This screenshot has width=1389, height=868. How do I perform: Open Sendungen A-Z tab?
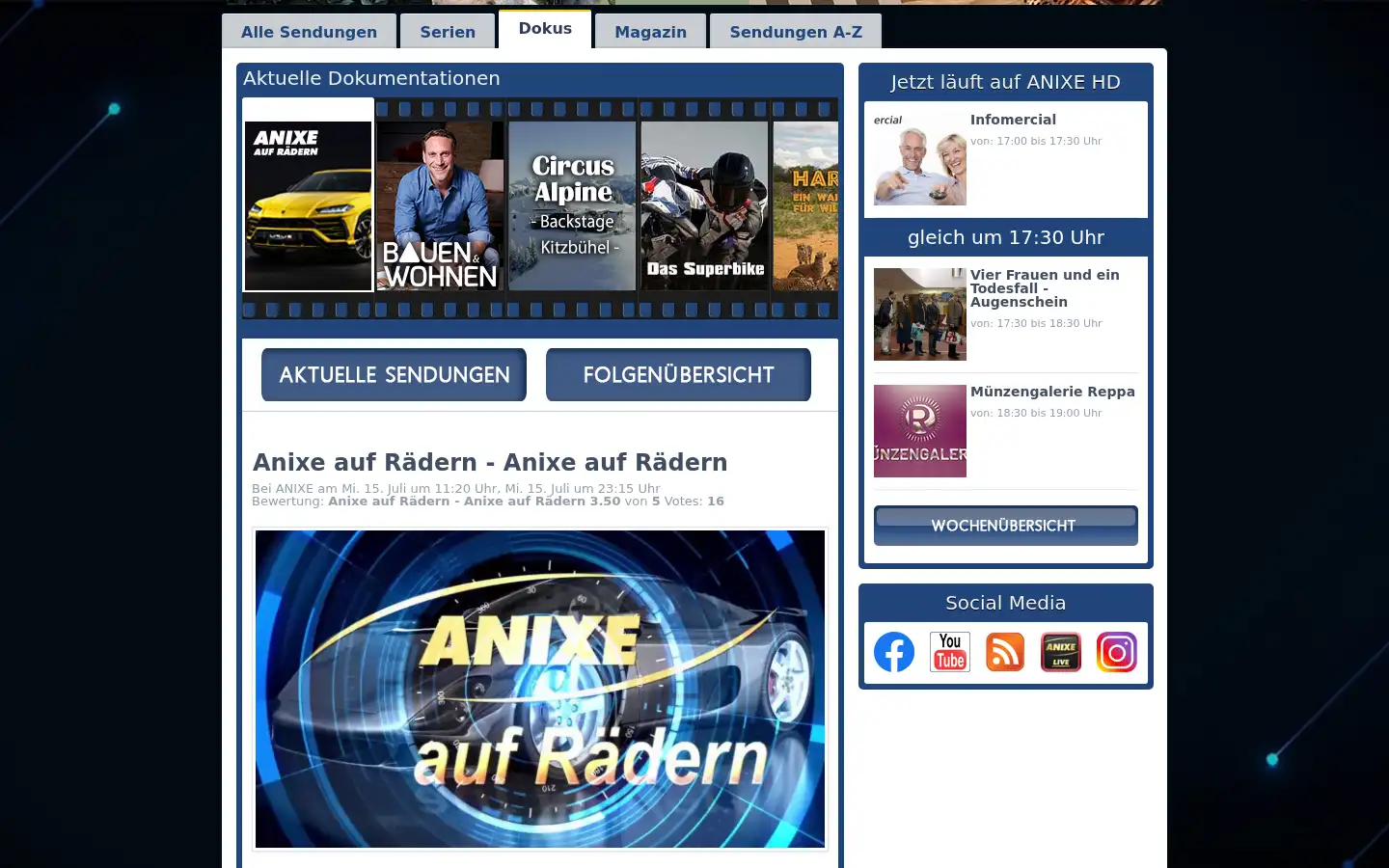796,32
